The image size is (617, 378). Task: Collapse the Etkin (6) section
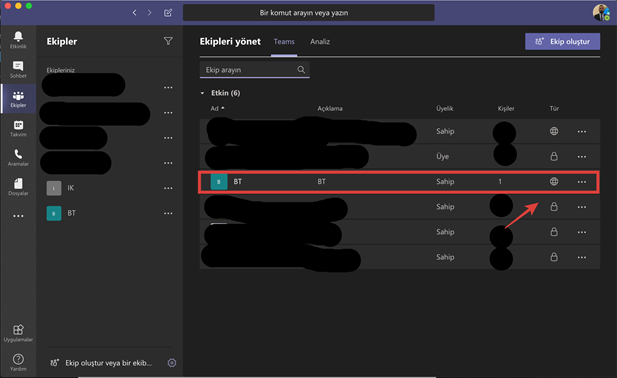202,93
